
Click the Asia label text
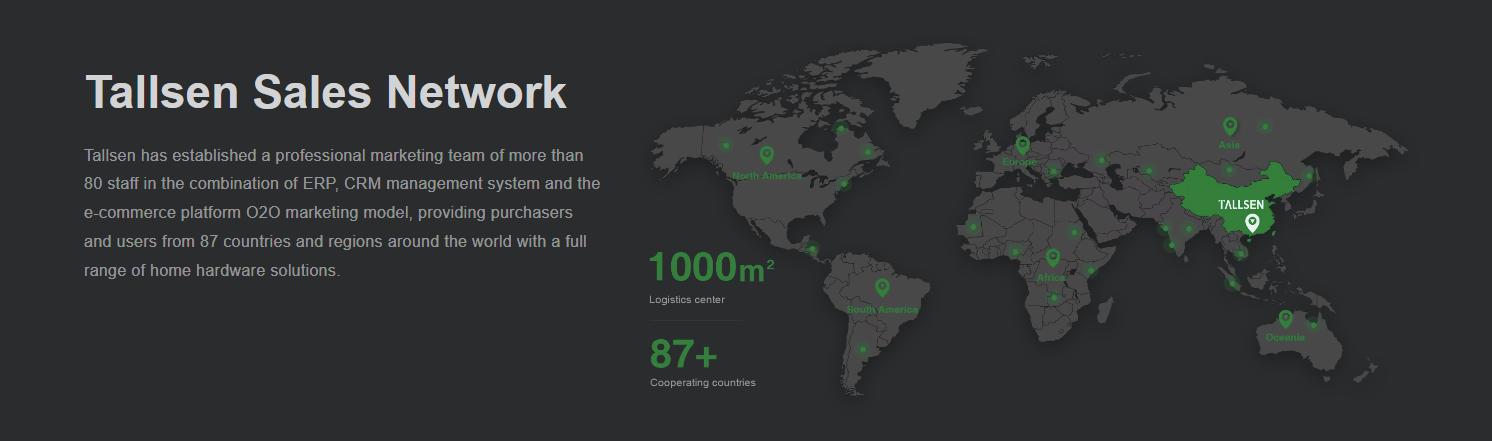click(x=1229, y=145)
